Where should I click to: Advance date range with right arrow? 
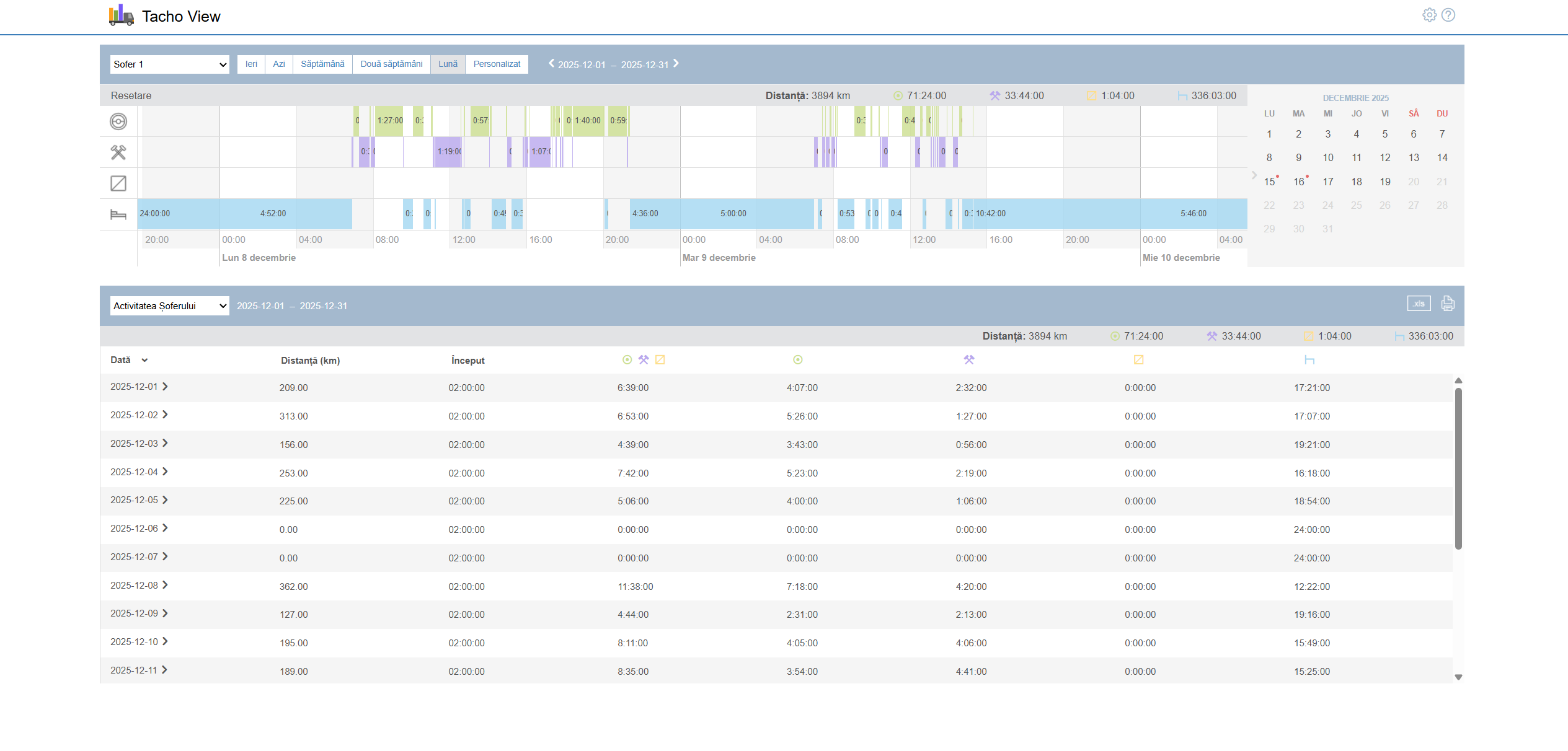pos(676,63)
